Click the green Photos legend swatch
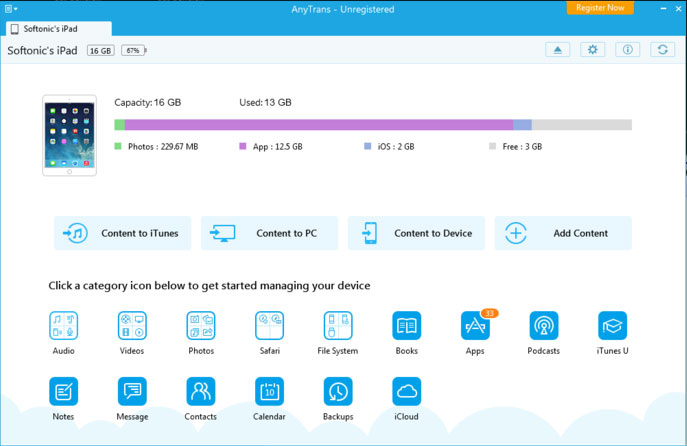The image size is (687, 446). 118,146
